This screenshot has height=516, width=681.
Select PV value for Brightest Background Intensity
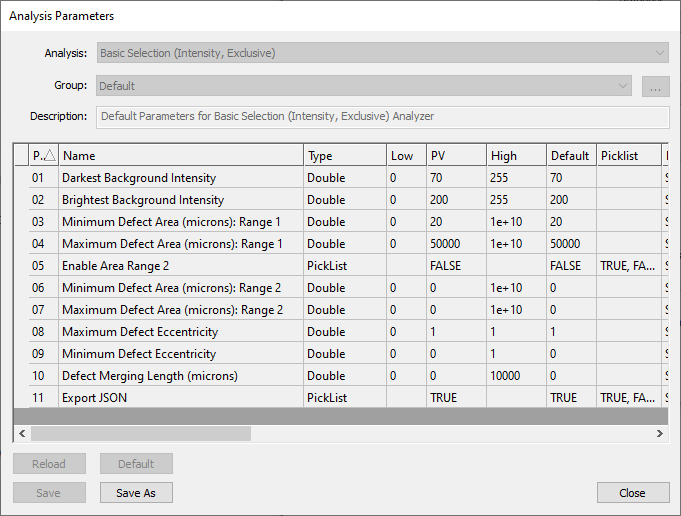pyautogui.click(x=454, y=200)
